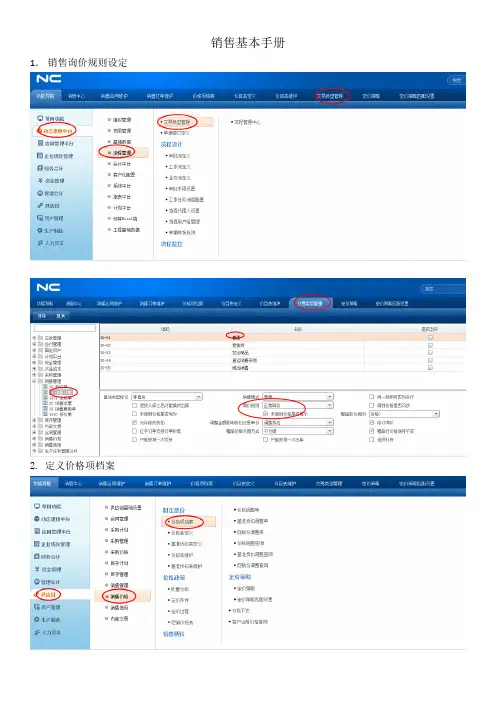Open the 价格项档案 tab in third screenshot
Screen dimensions: 496x702
[x=201, y=484]
